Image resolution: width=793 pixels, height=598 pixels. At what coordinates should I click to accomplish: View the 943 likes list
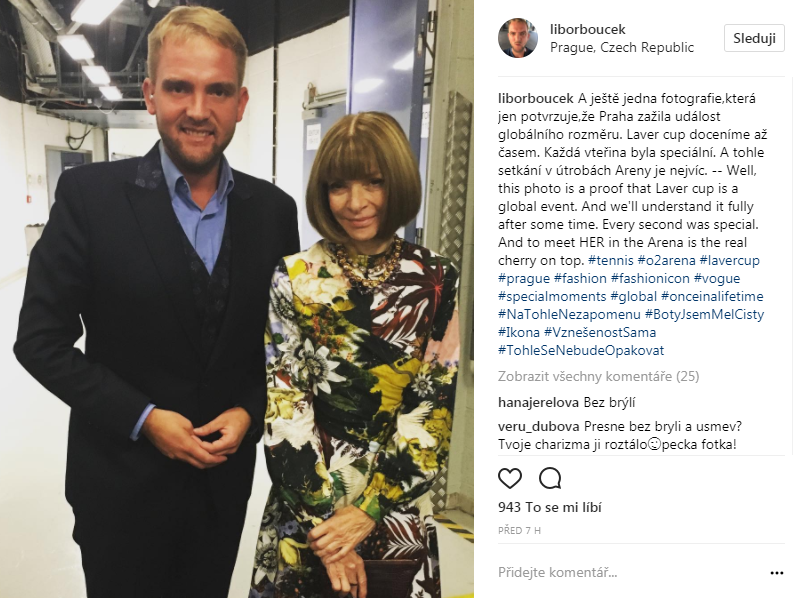click(x=550, y=507)
